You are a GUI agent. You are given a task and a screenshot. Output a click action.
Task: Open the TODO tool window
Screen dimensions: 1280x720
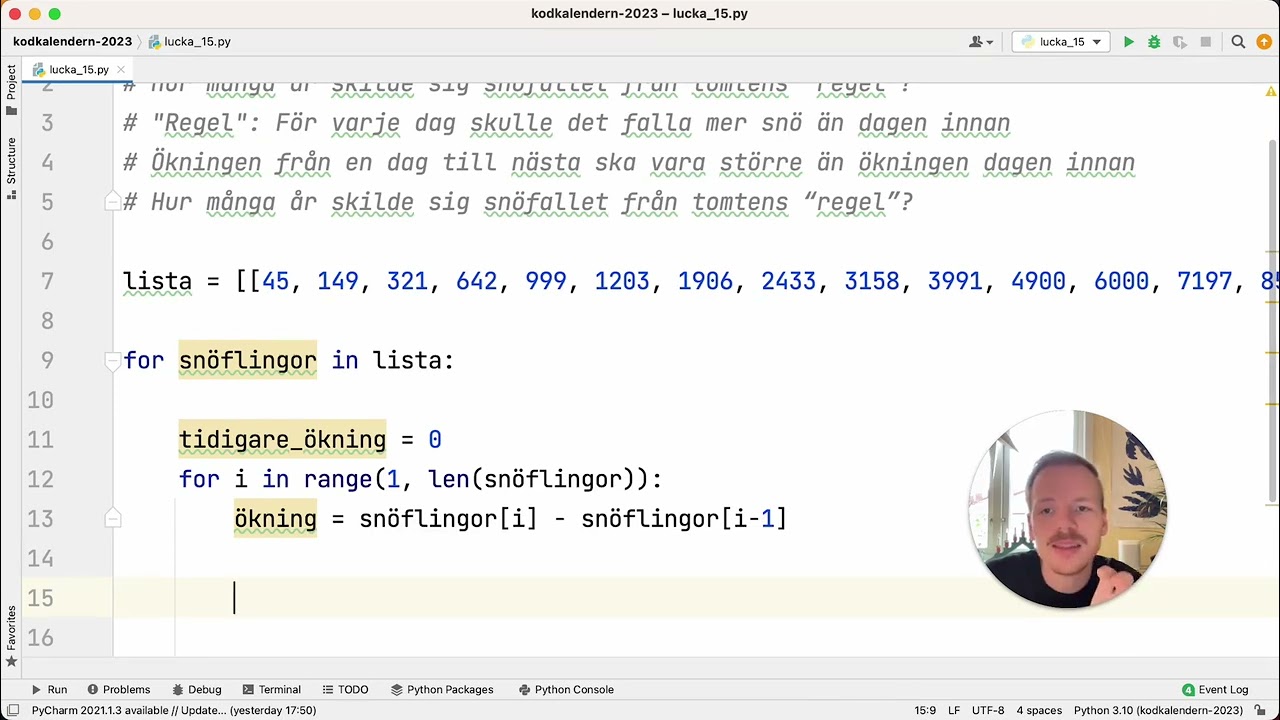(x=344, y=690)
